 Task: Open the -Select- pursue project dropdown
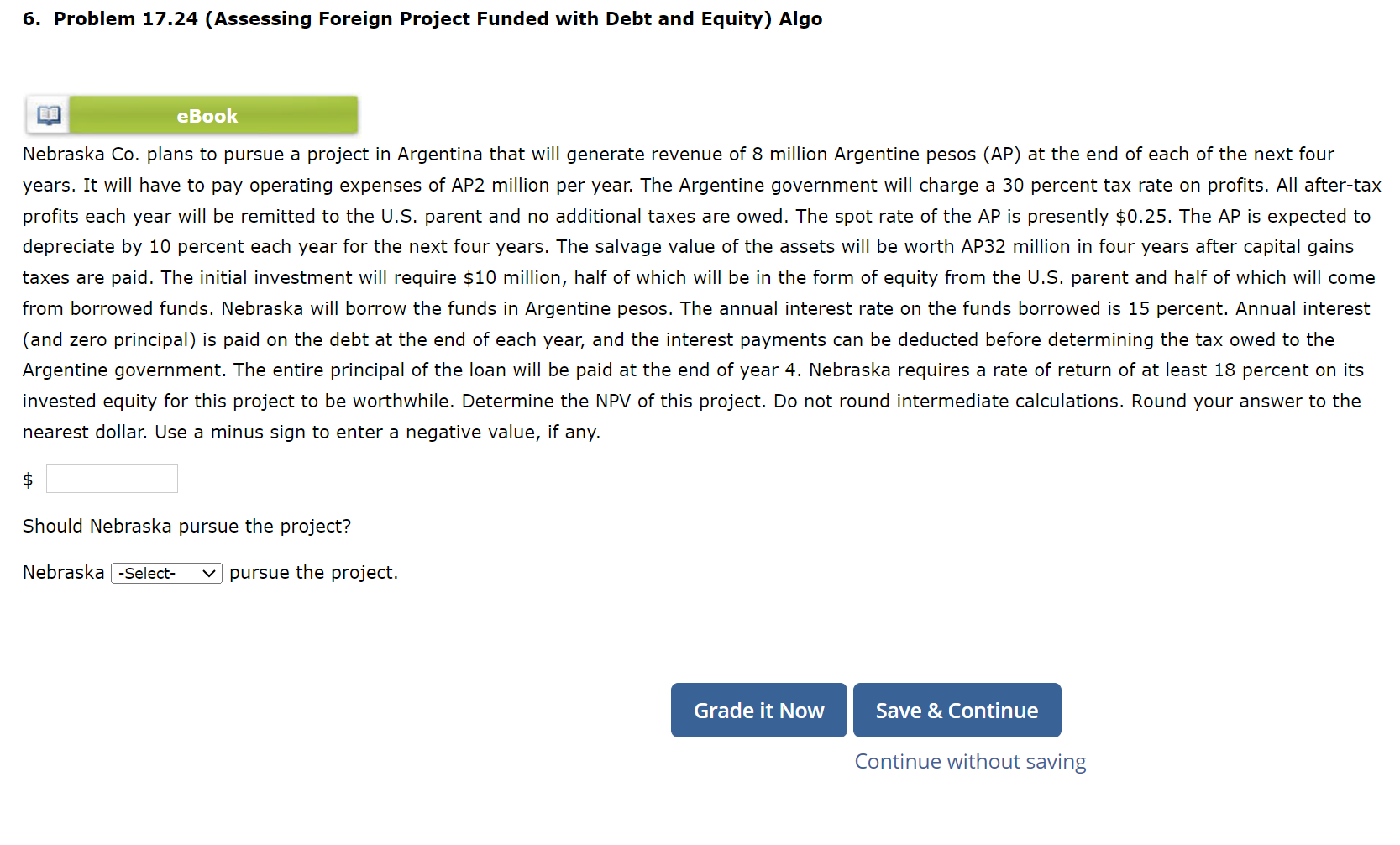[166, 573]
